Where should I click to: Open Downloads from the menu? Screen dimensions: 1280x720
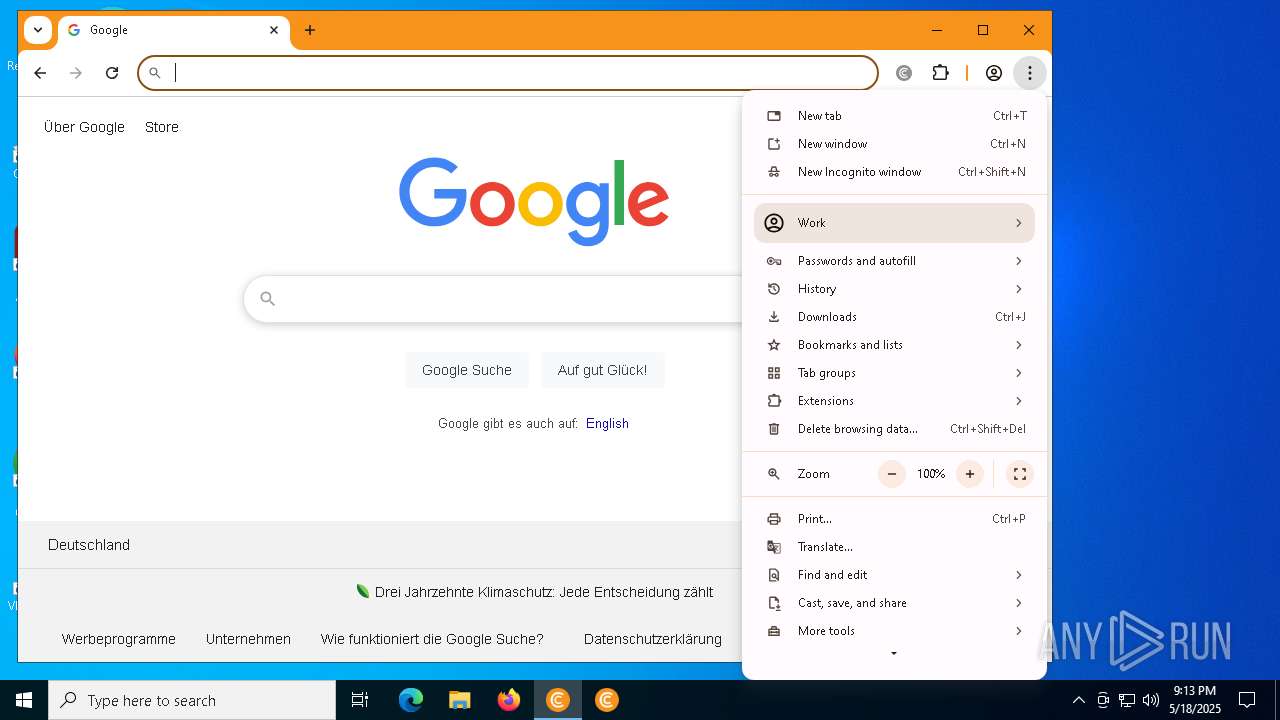click(895, 317)
